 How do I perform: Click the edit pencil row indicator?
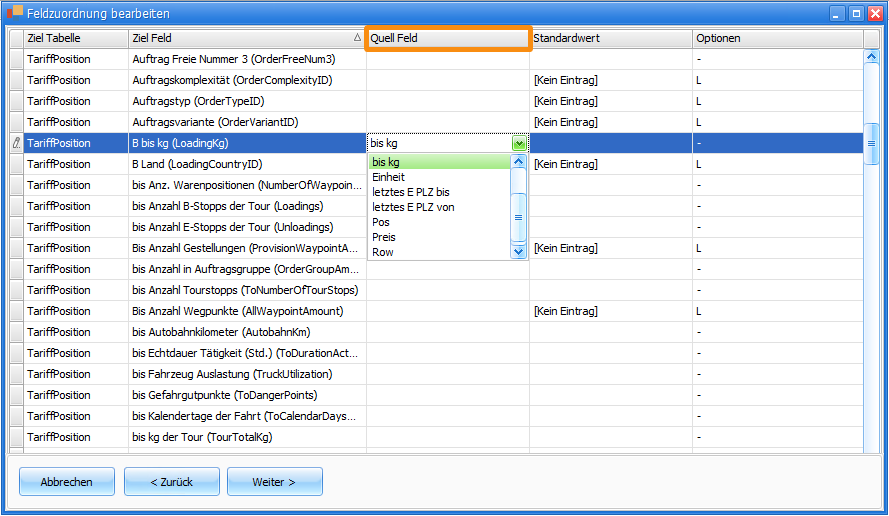click(15, 143)
